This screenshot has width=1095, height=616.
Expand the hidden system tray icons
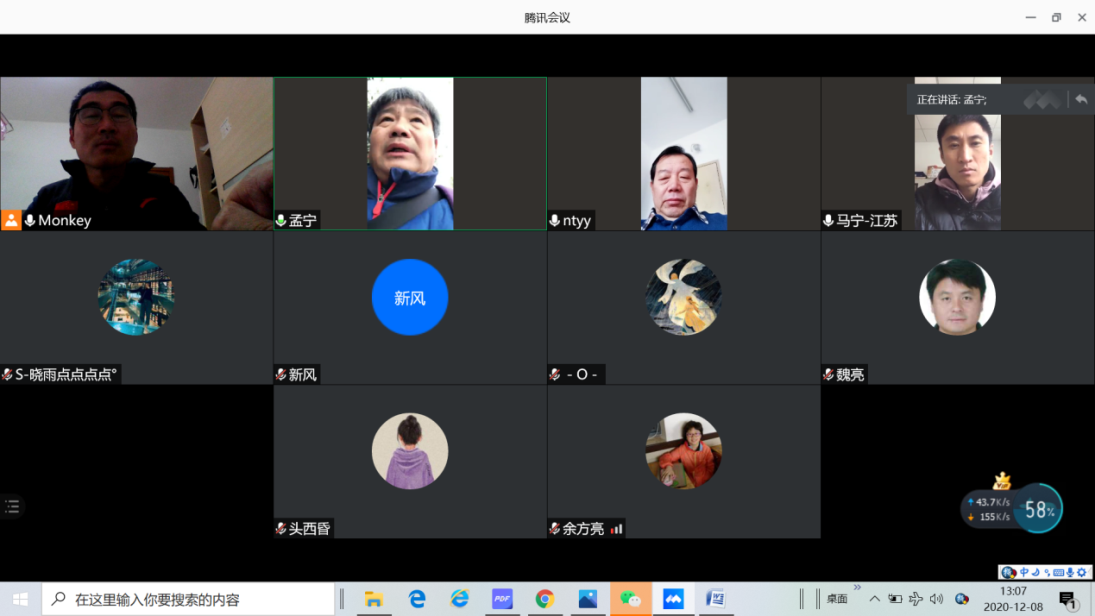[x=875, y=599]
